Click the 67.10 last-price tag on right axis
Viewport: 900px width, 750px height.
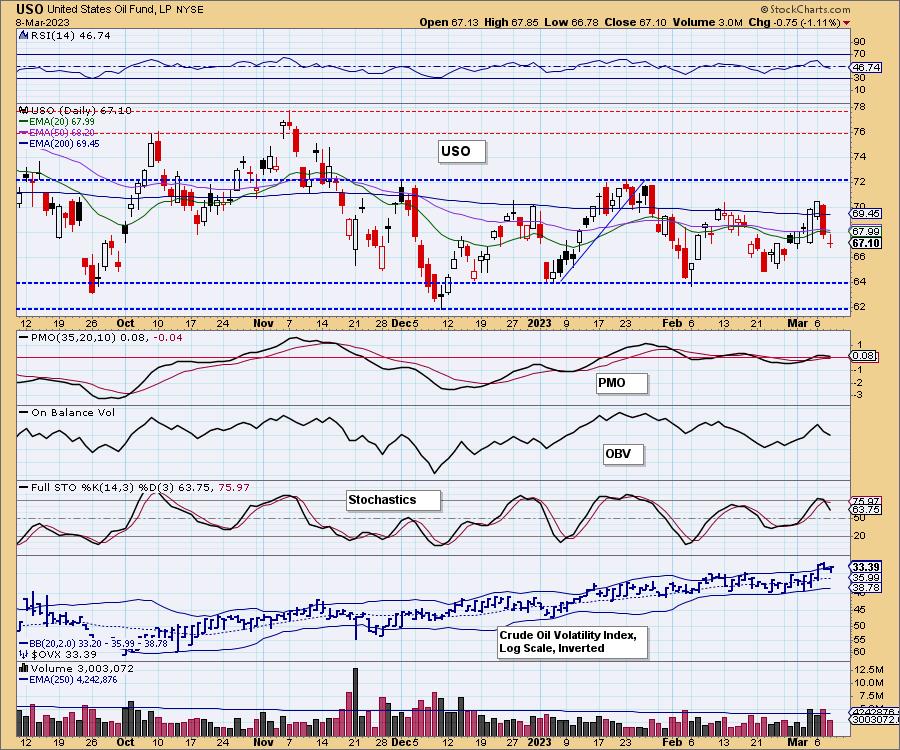click(866, 243)
